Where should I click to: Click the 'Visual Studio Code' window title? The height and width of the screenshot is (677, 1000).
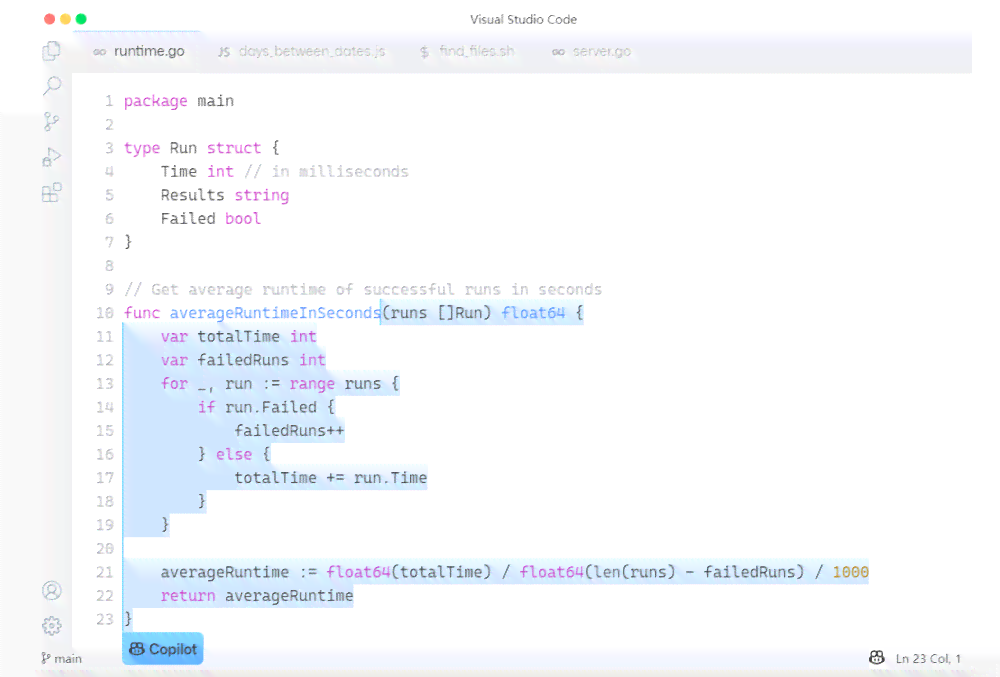coord(524,19)
